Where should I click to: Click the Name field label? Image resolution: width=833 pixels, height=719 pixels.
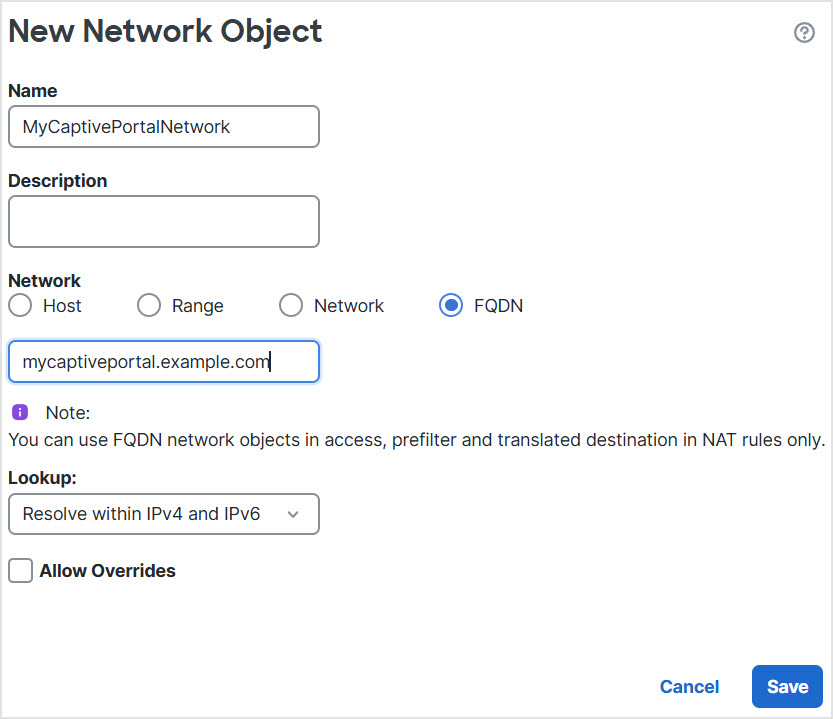(x=32, y=90)
